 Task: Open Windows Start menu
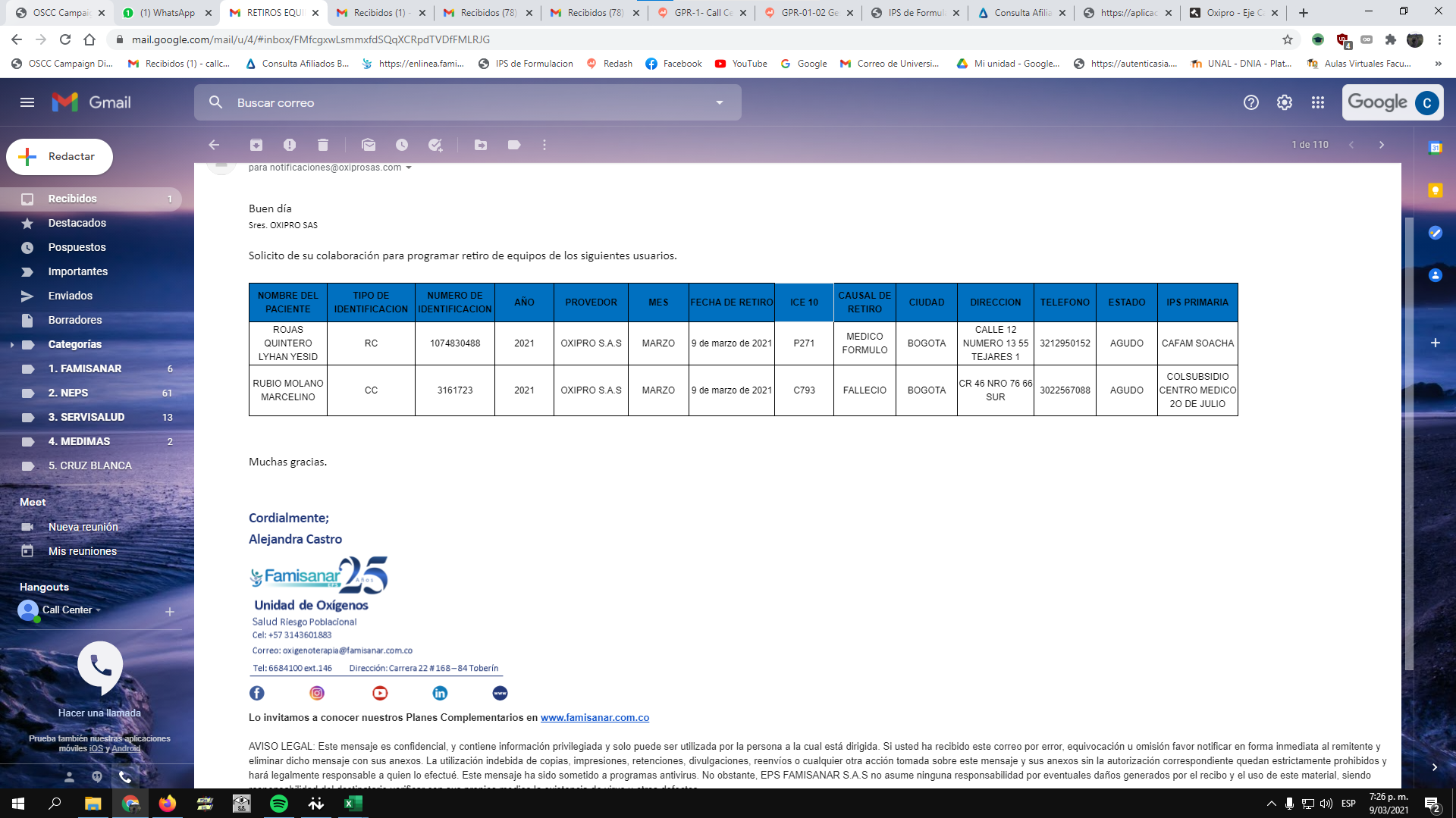[x=18, y=804]
